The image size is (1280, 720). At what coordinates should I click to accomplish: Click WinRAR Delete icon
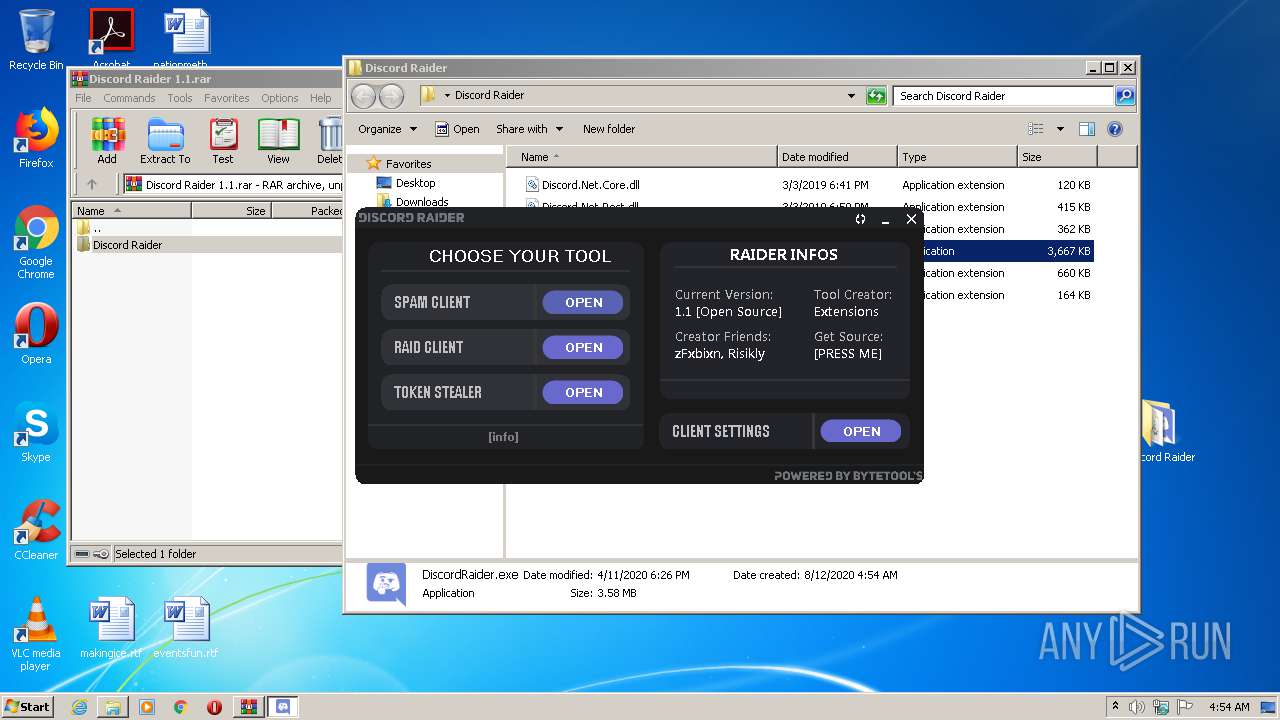tap(329, 140)
